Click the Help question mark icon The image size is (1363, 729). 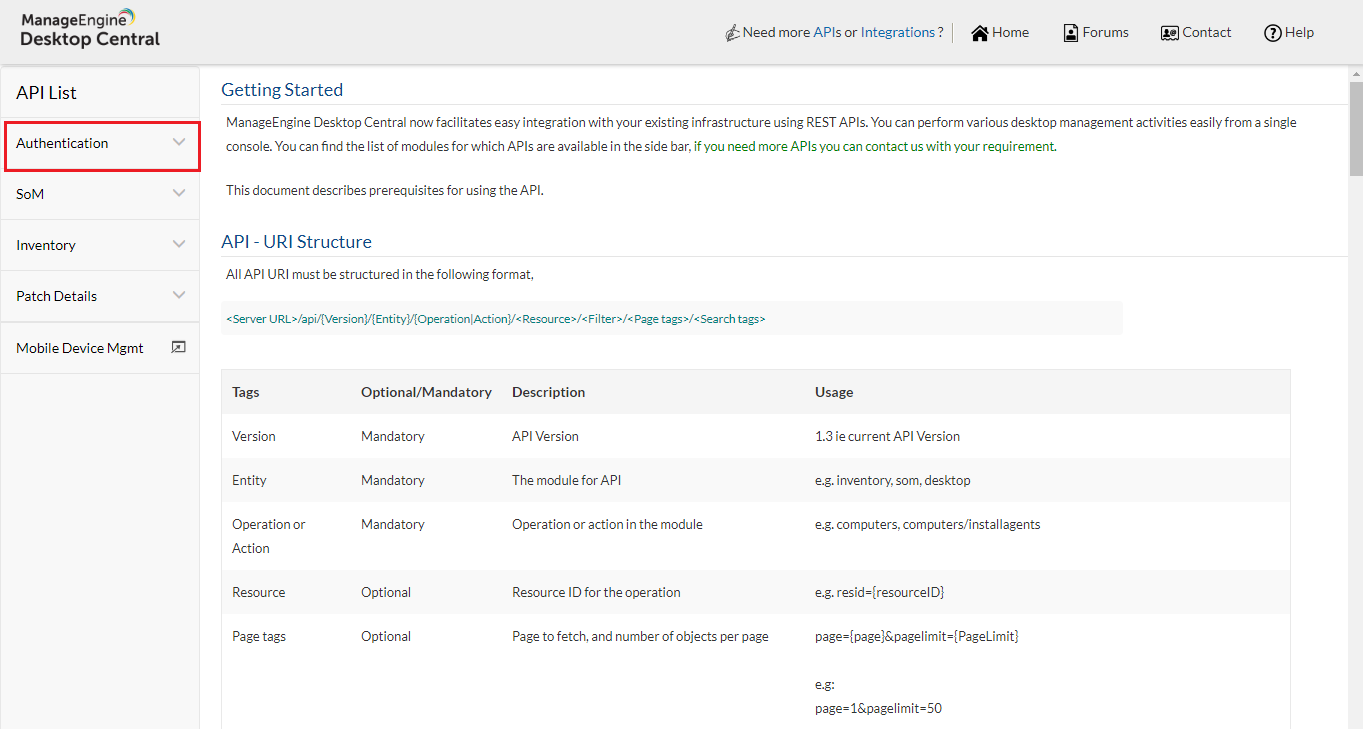pos(1272,33)
